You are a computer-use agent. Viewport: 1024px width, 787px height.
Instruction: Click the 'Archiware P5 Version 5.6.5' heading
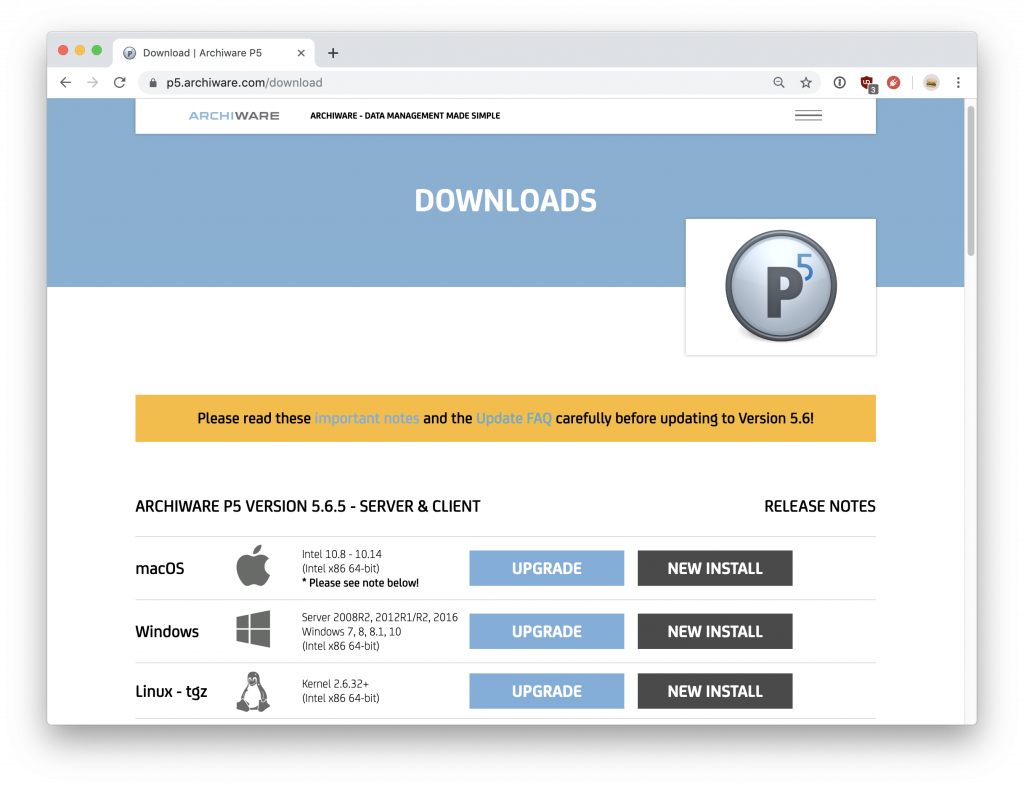pyautogui.click(x=308, y=506)
